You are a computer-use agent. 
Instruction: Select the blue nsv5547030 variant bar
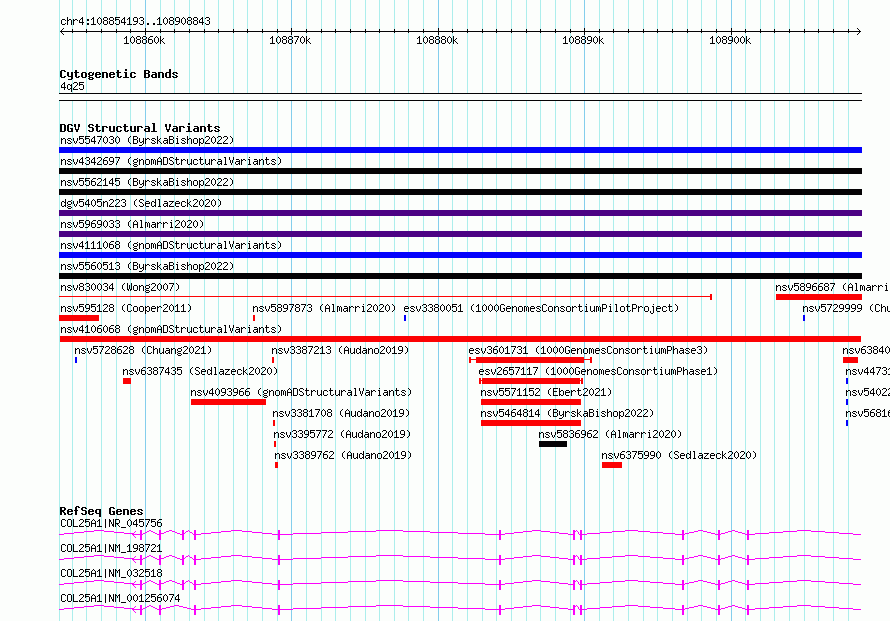click(460, 150)
